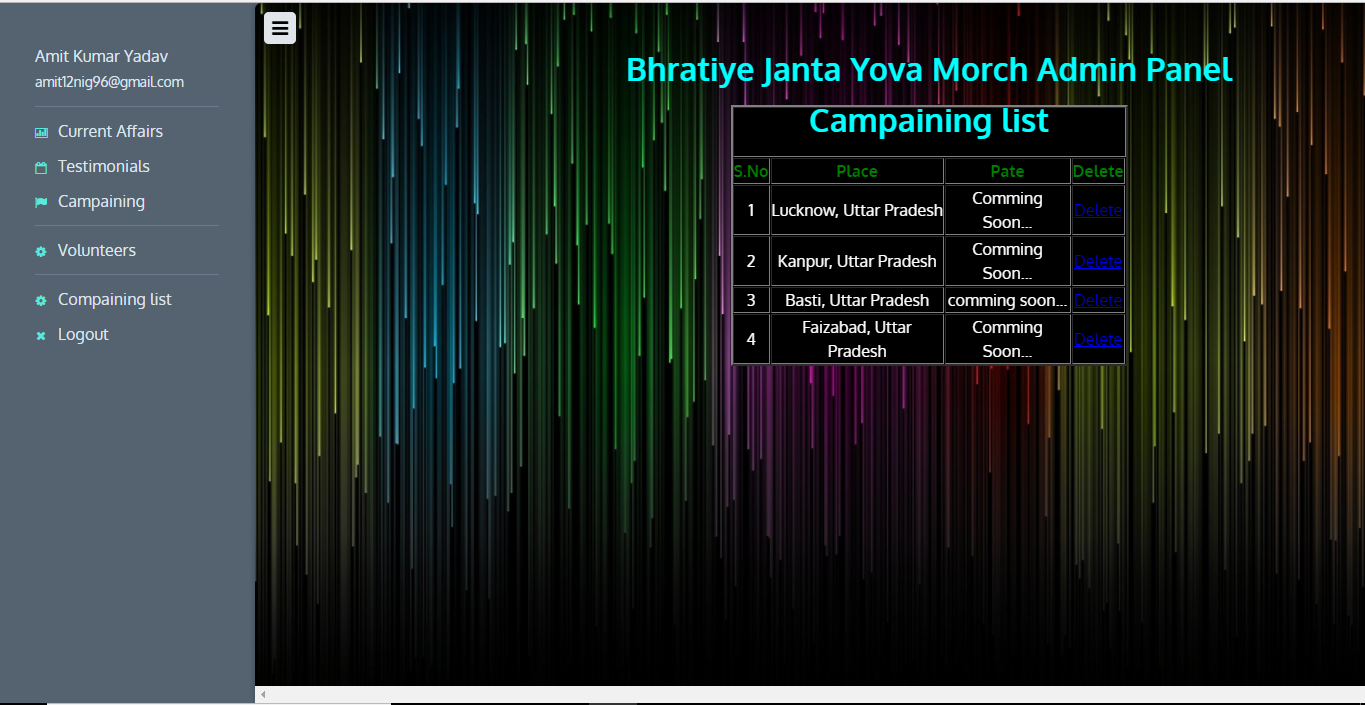Image resolution: width=1365 pixels, height=705 pixels.
Task: Click serial number 2 cell
Action: [751, 261]
